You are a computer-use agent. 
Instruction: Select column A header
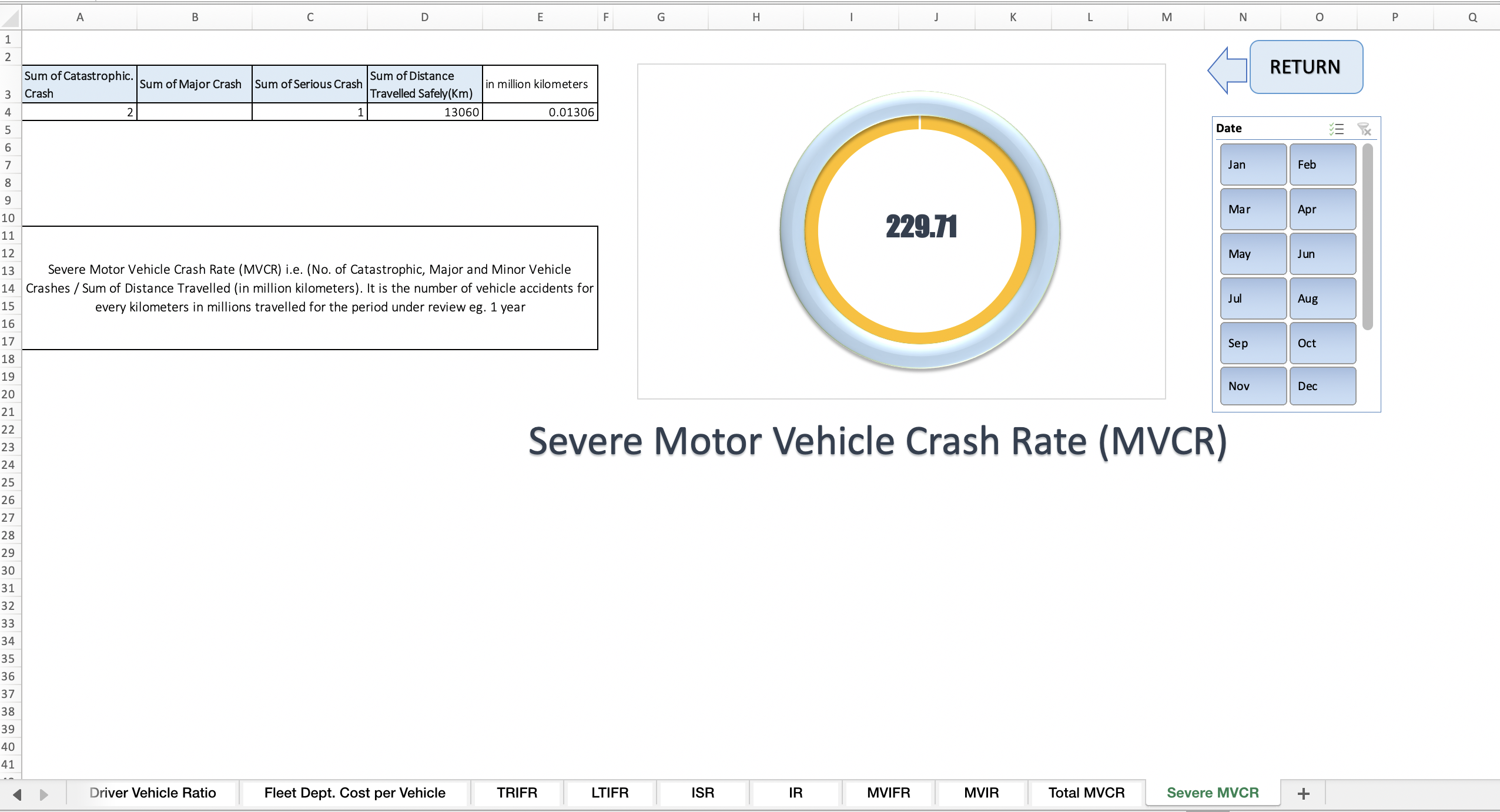click(x=79, y=18)
